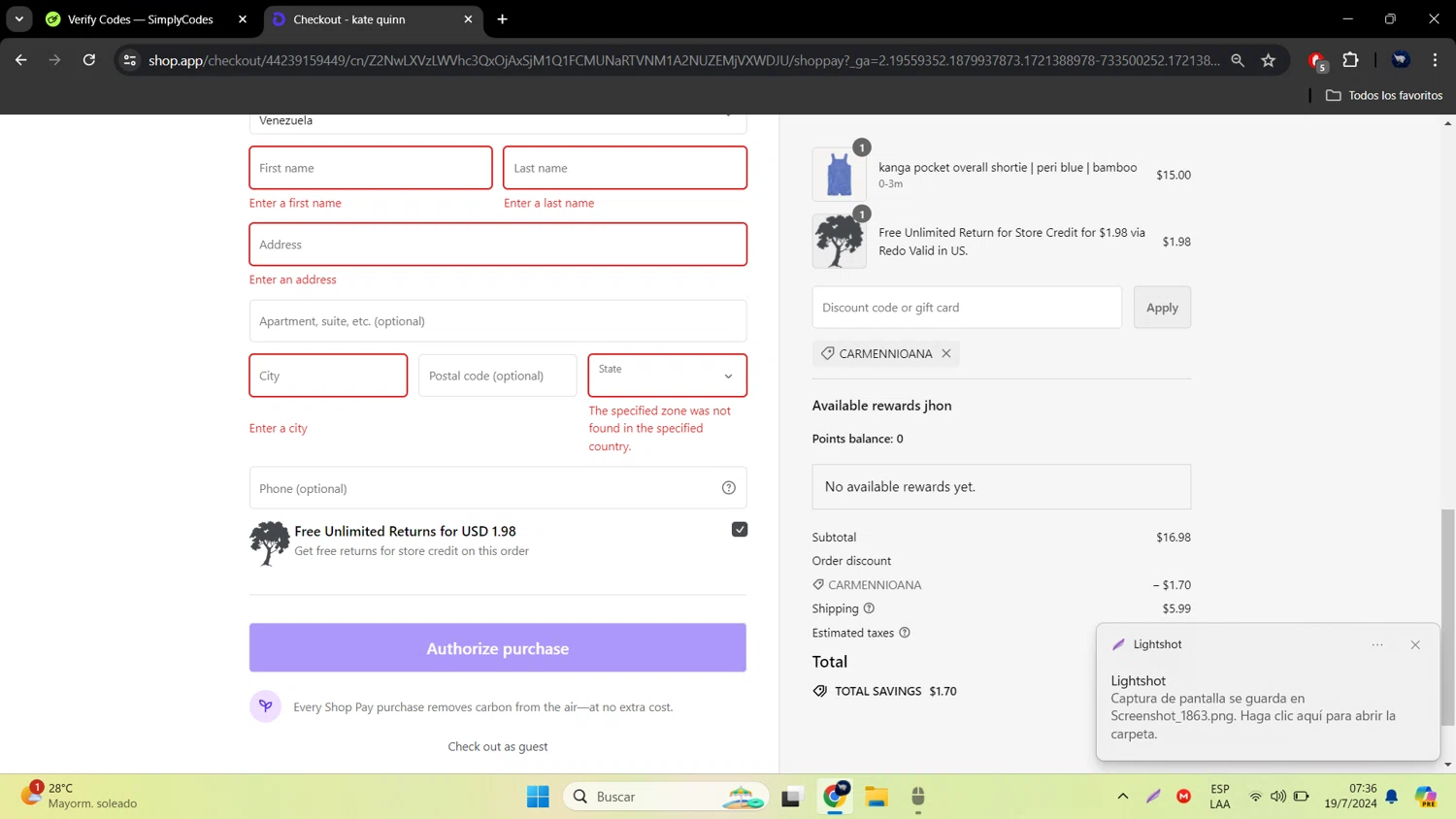The width and height of the screenshot is (1456, 819).
Task: Click the purple carbon removal leaf icon
Action: point(265,706)
